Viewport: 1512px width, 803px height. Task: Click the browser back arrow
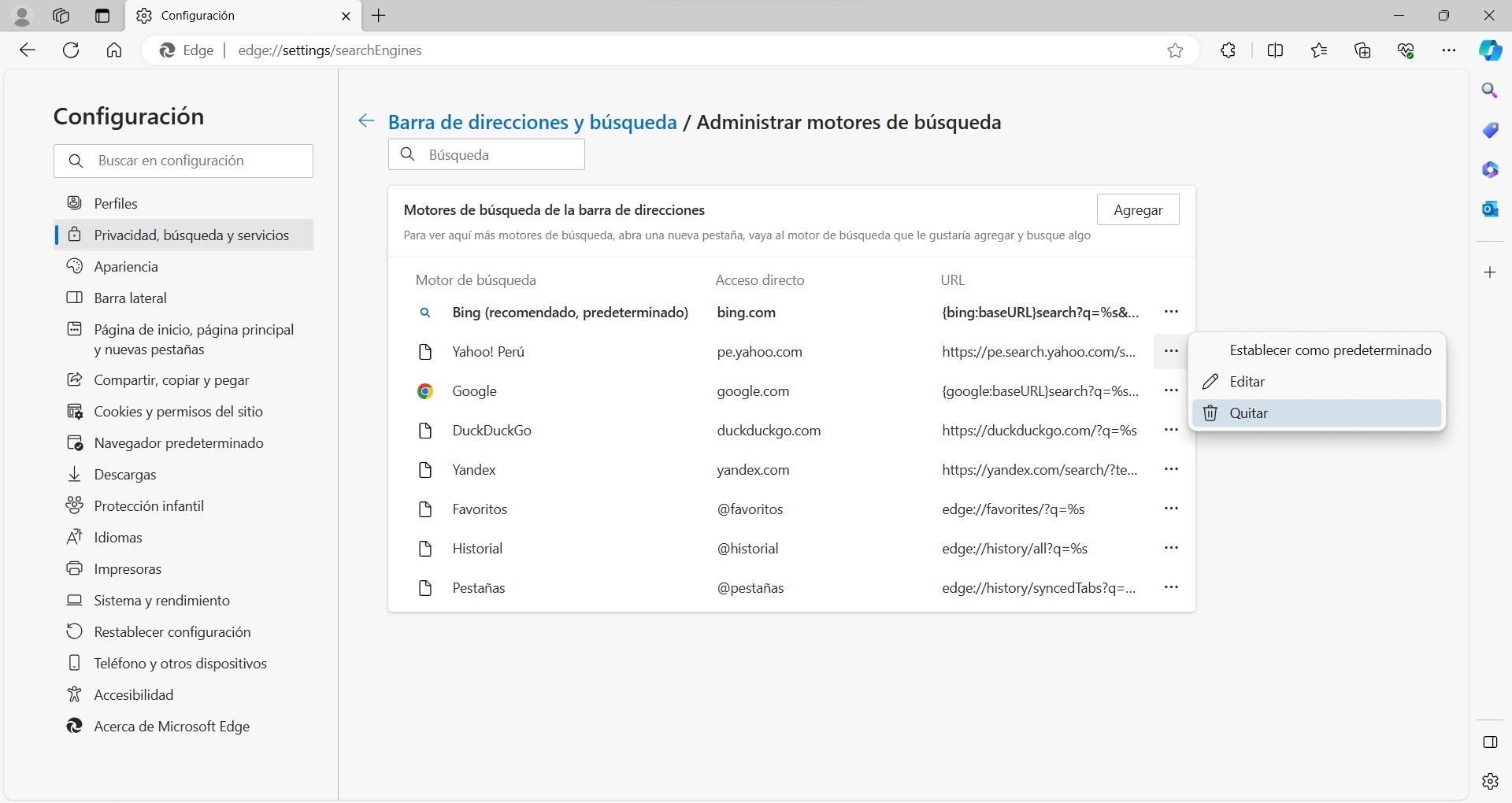[x=28, y=50]
